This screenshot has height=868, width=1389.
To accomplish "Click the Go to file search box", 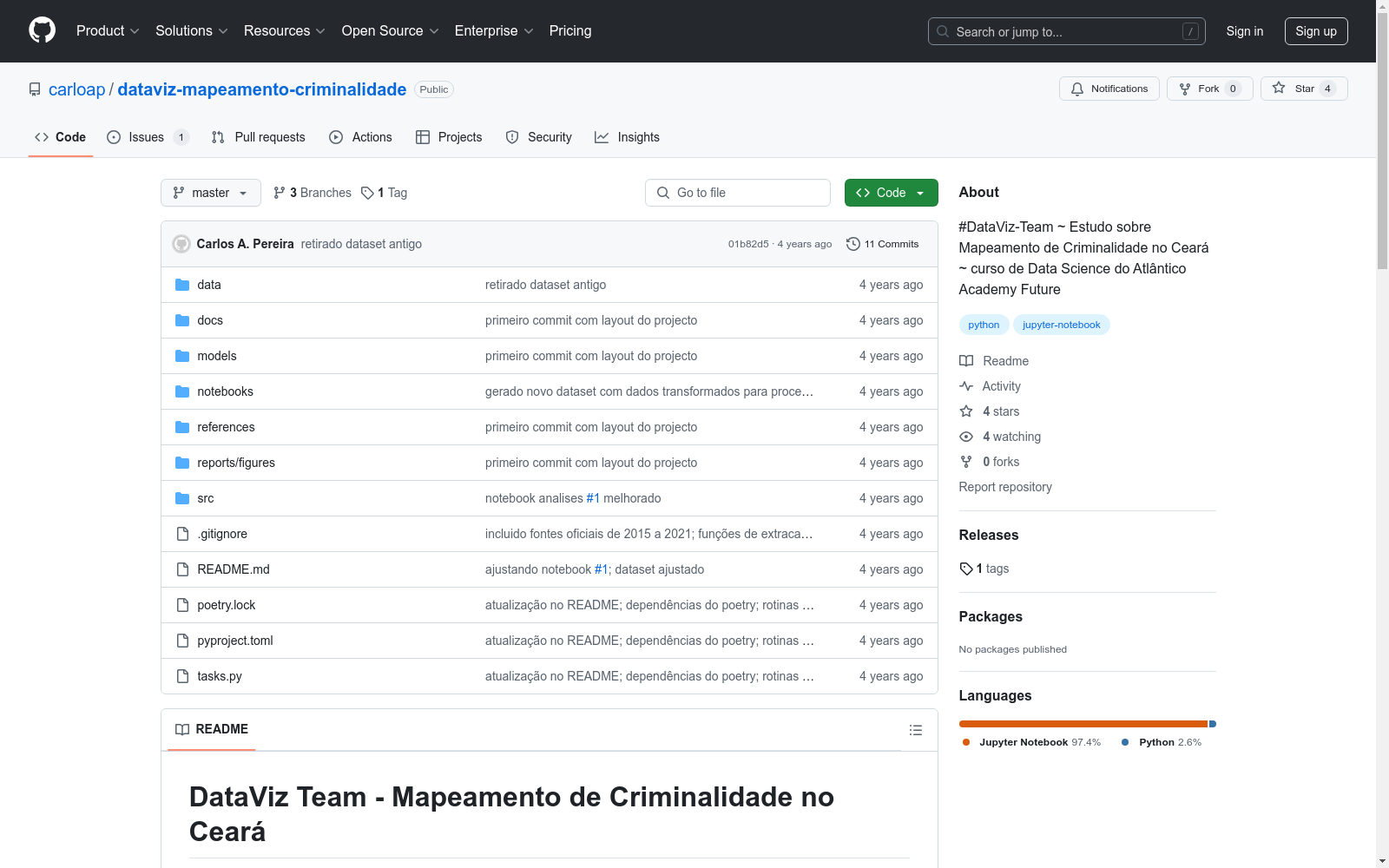I will (x=738, y=193).
